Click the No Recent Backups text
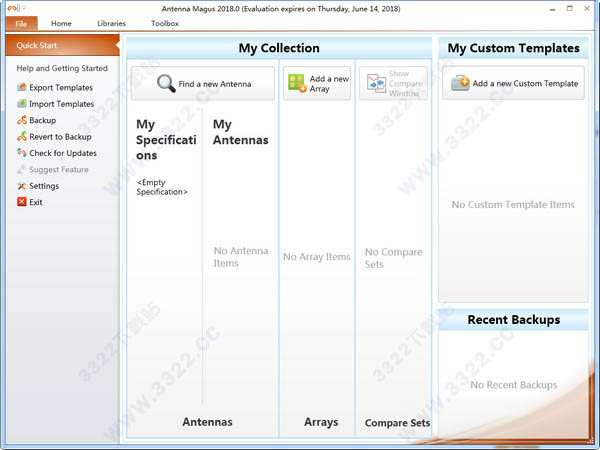The image size is (600, 450). (514, 385)
